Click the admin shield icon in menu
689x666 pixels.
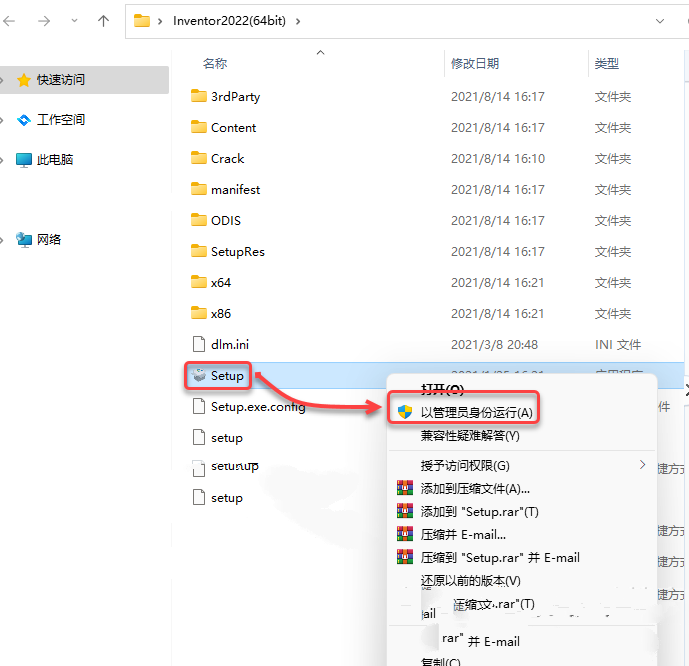405,412
